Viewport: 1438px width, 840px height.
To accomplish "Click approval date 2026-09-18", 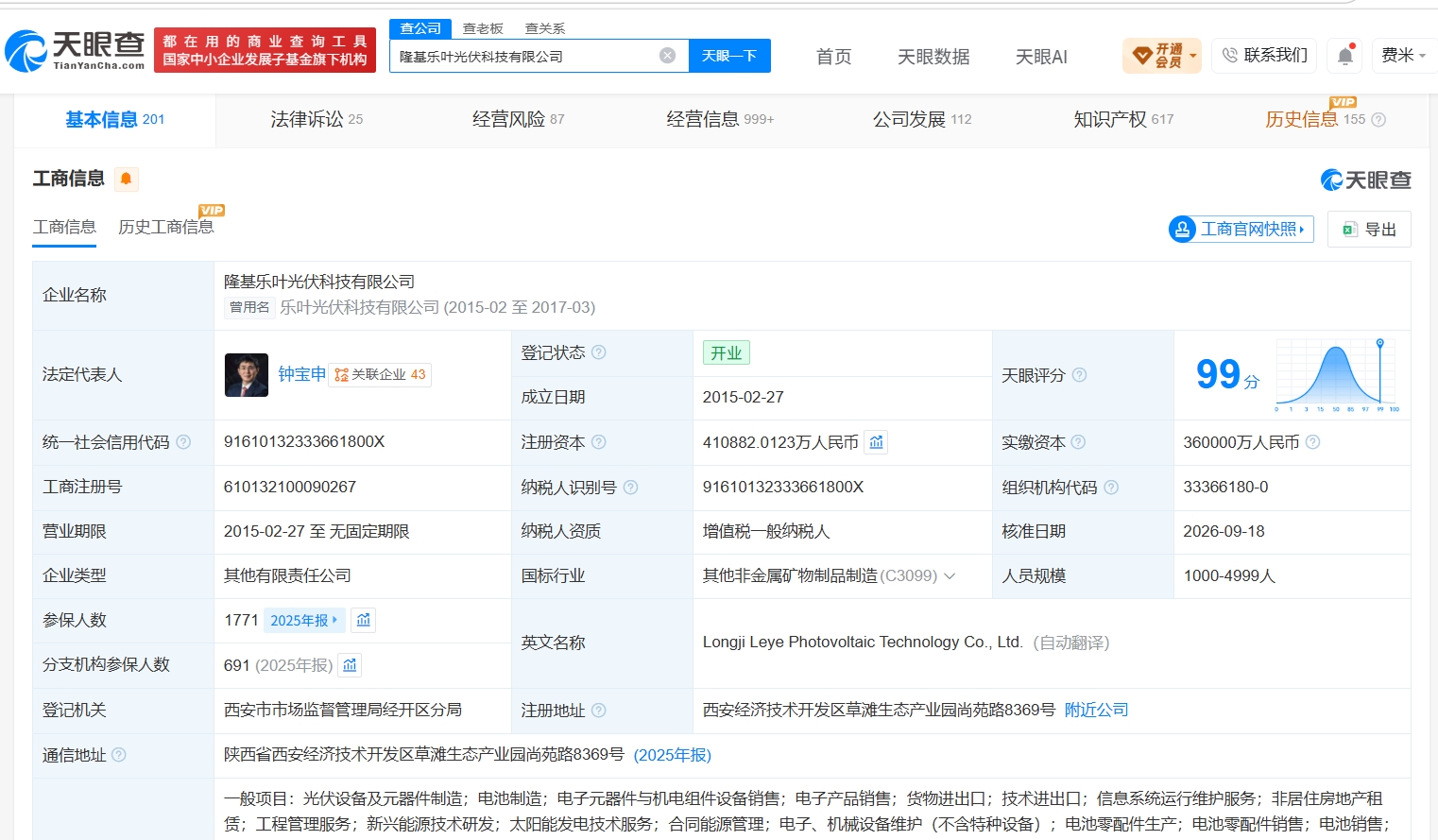I will coord(1224,532).
